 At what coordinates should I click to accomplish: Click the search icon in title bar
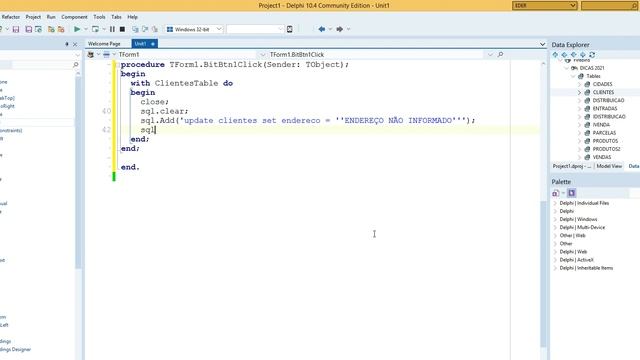pyautogui.click(x=634, y=6)
